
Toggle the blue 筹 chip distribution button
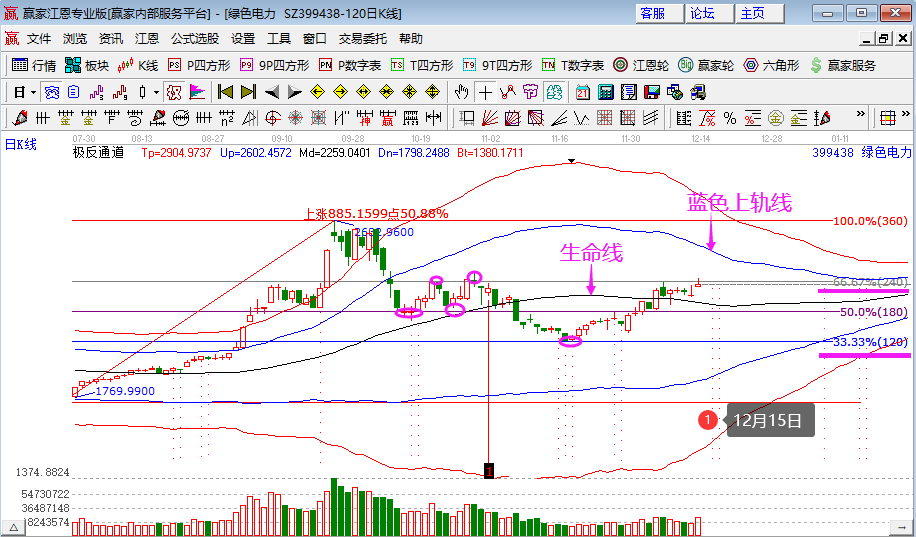click(x=52, y=92)
